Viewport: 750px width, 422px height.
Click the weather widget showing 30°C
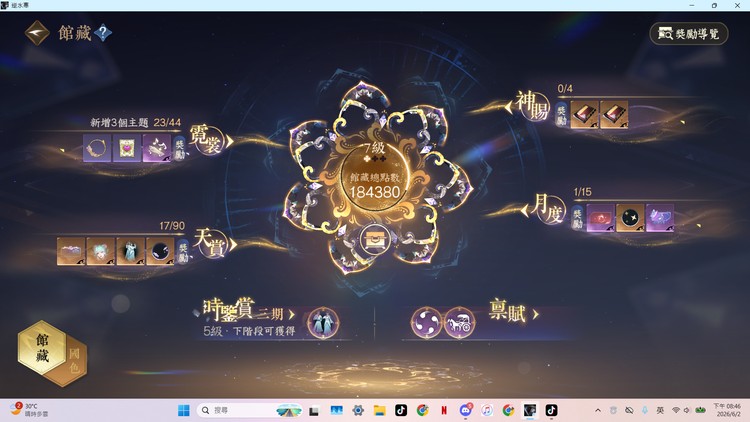click(x=28, y=410)
